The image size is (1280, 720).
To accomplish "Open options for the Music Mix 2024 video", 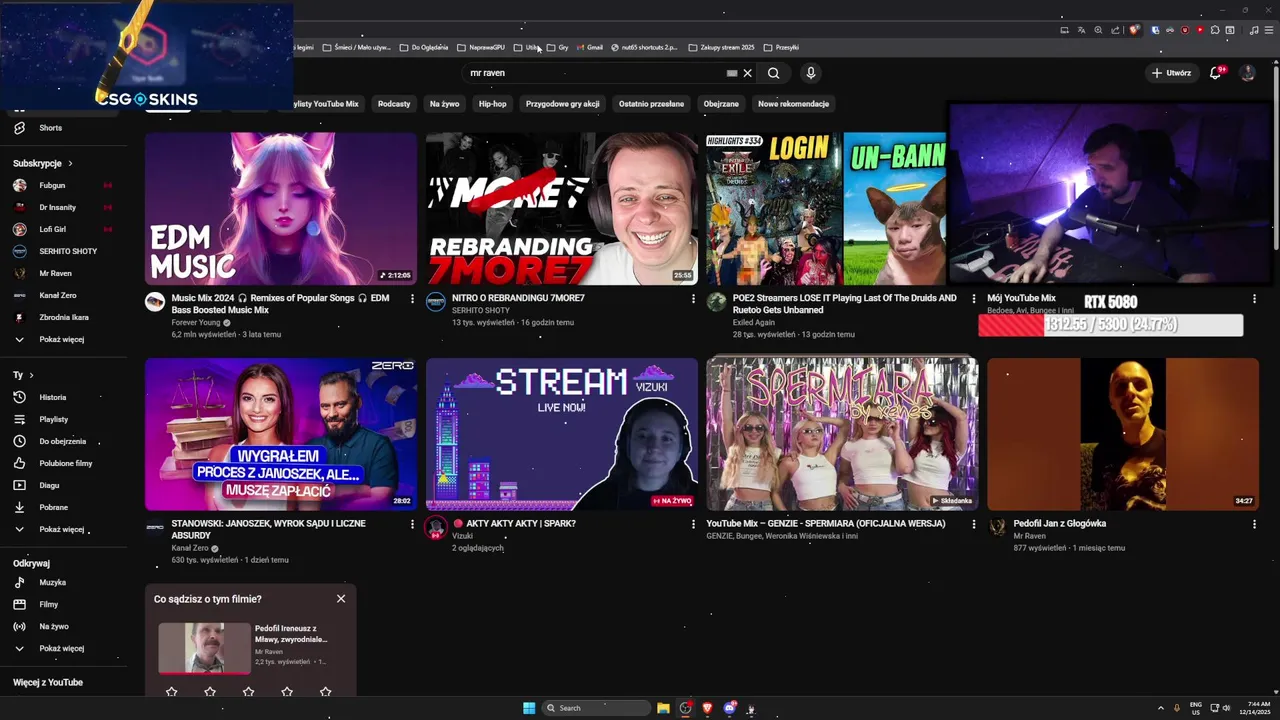I will (412, 298).
